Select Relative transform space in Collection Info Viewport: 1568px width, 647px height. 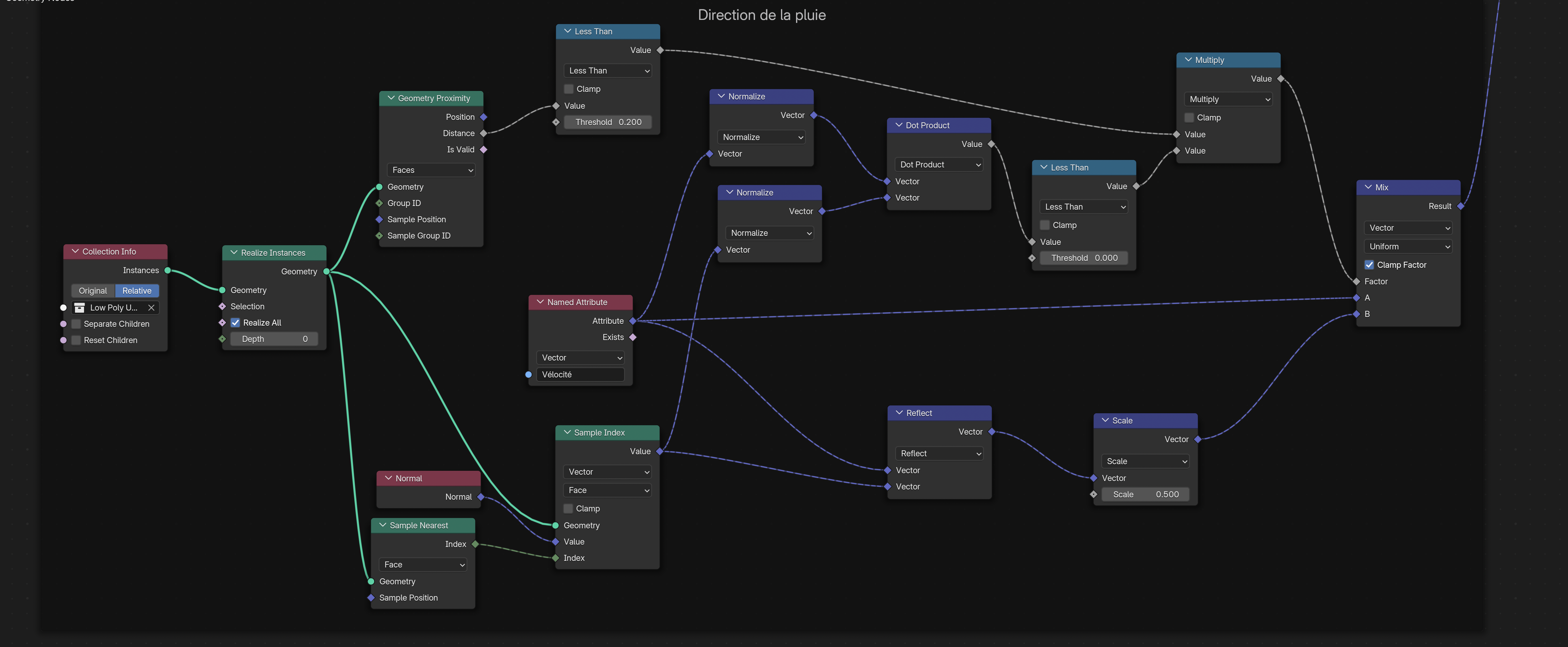click(137, 291)
